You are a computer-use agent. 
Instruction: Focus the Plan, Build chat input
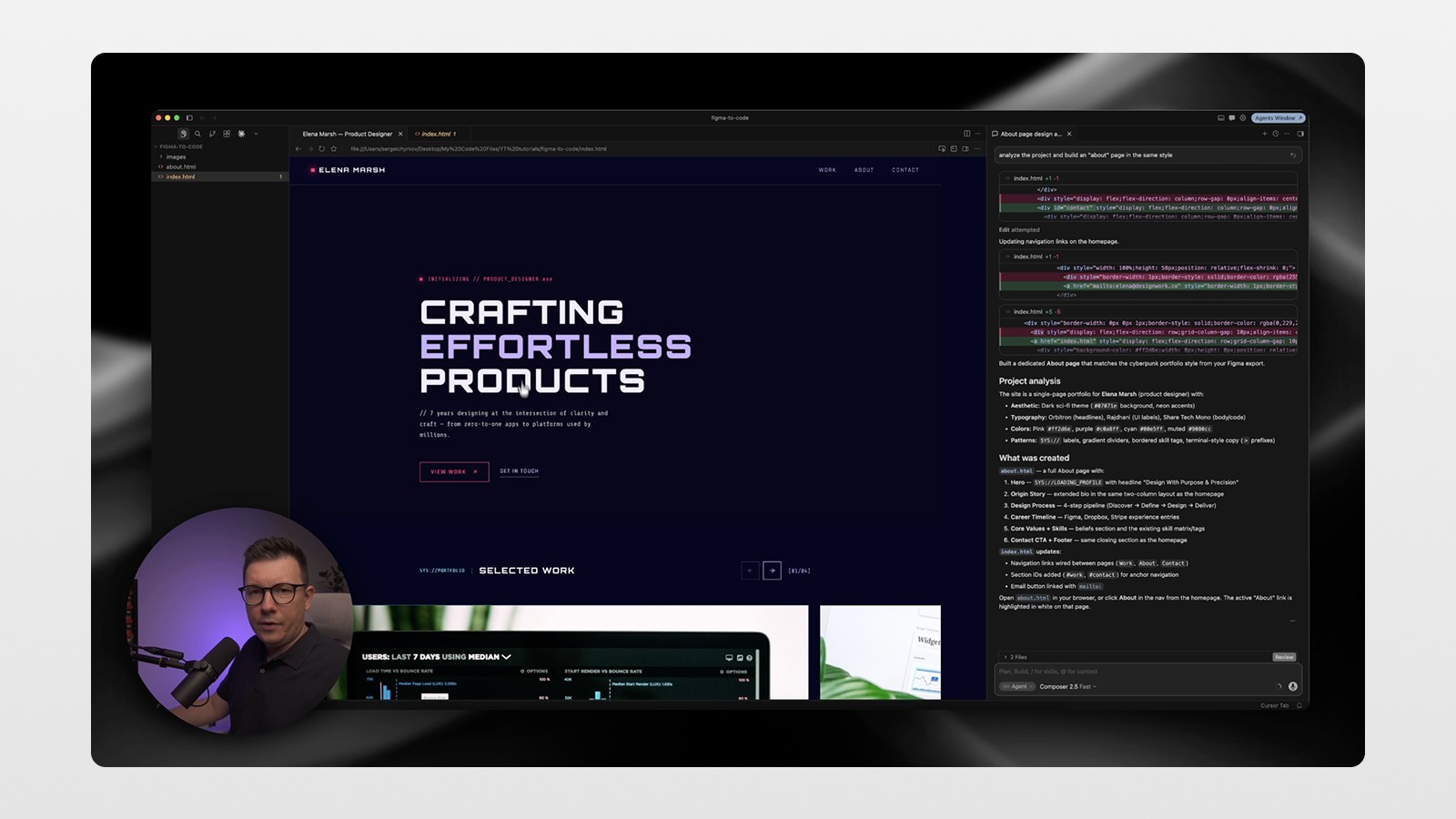coord(1148,672)
